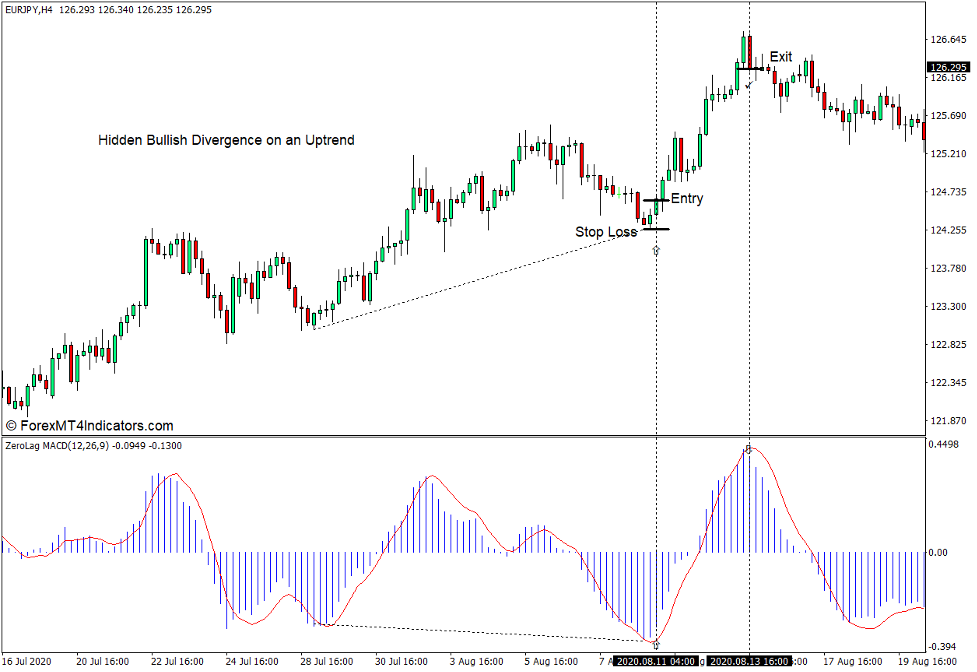Select the Entry horizontal price marker

pos(656,200)
